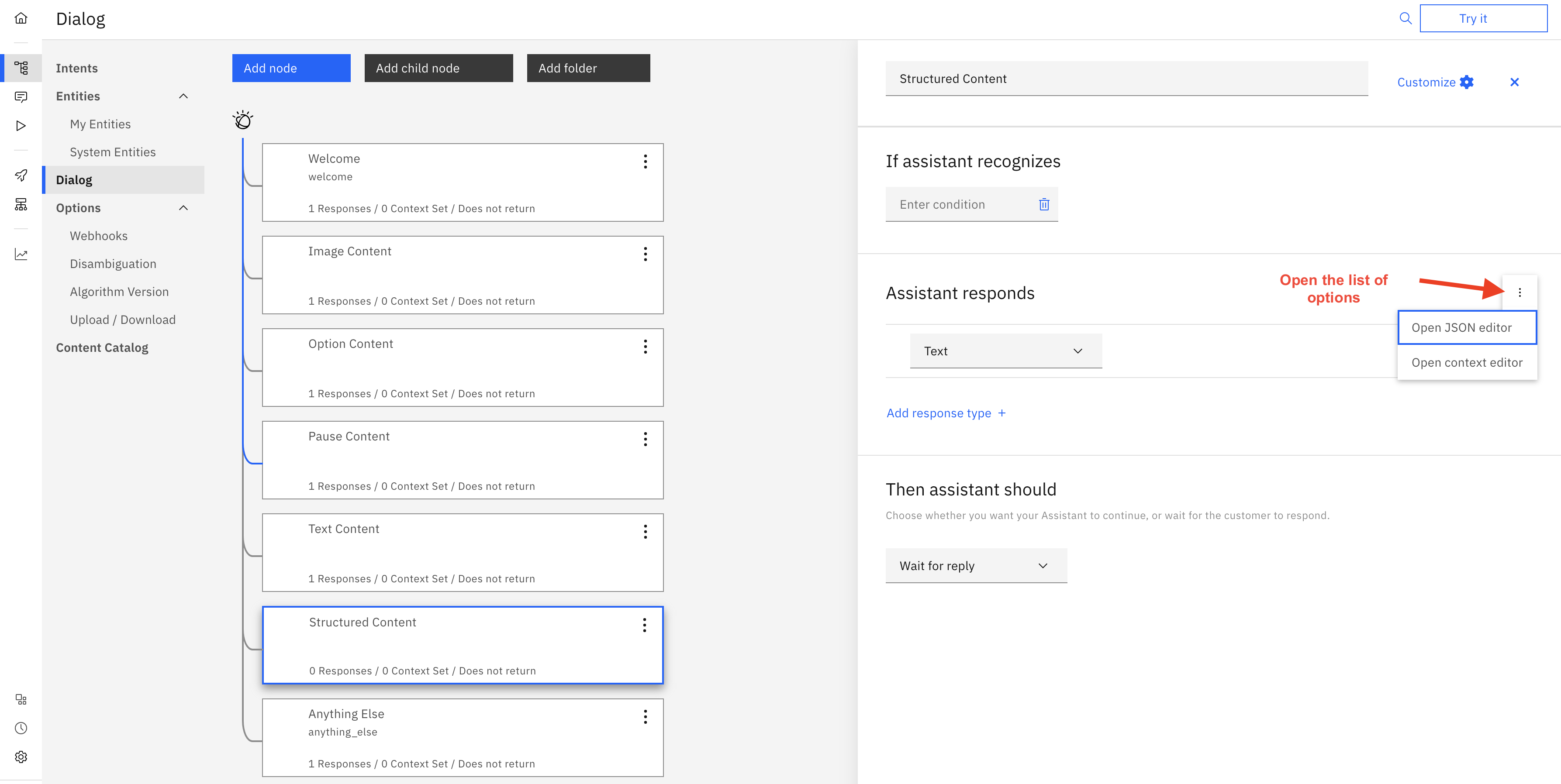
Task: Open the chat bubble icon in sidebar
Action: pos(21,96)
